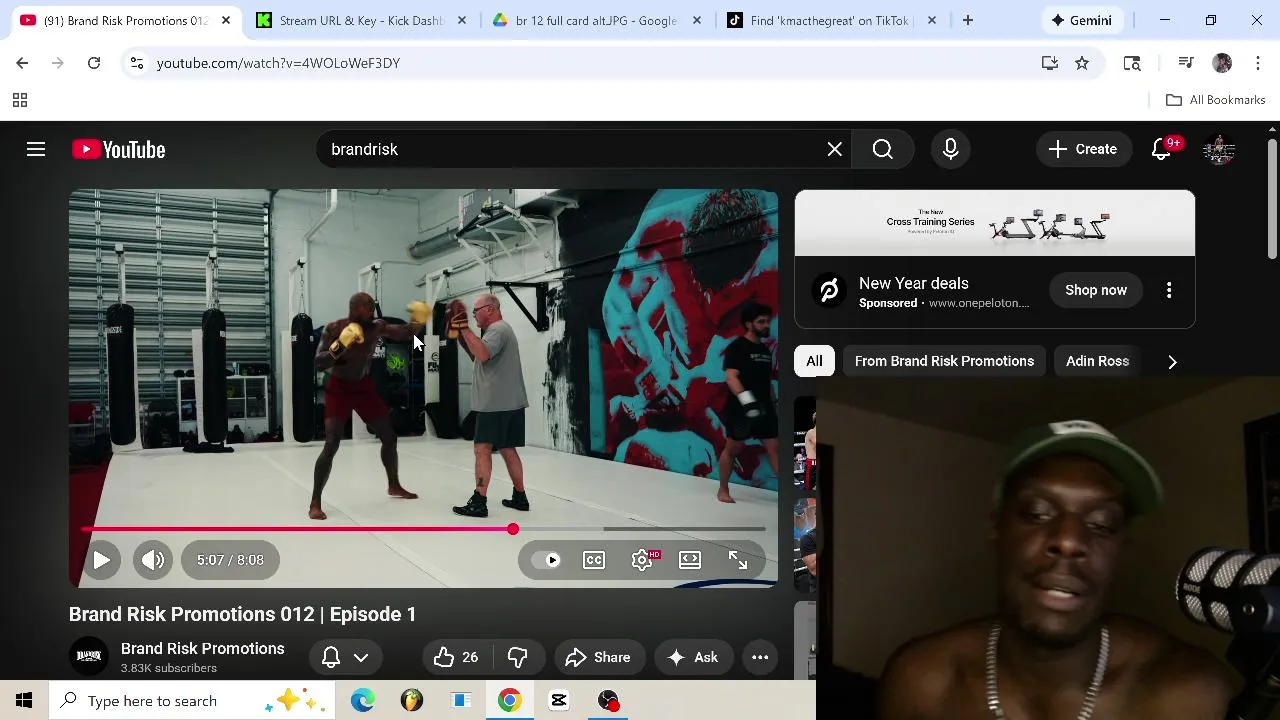Open the apps grid in bookmarks bar
Screen dimensions: 1280x720
click(19, 100)
